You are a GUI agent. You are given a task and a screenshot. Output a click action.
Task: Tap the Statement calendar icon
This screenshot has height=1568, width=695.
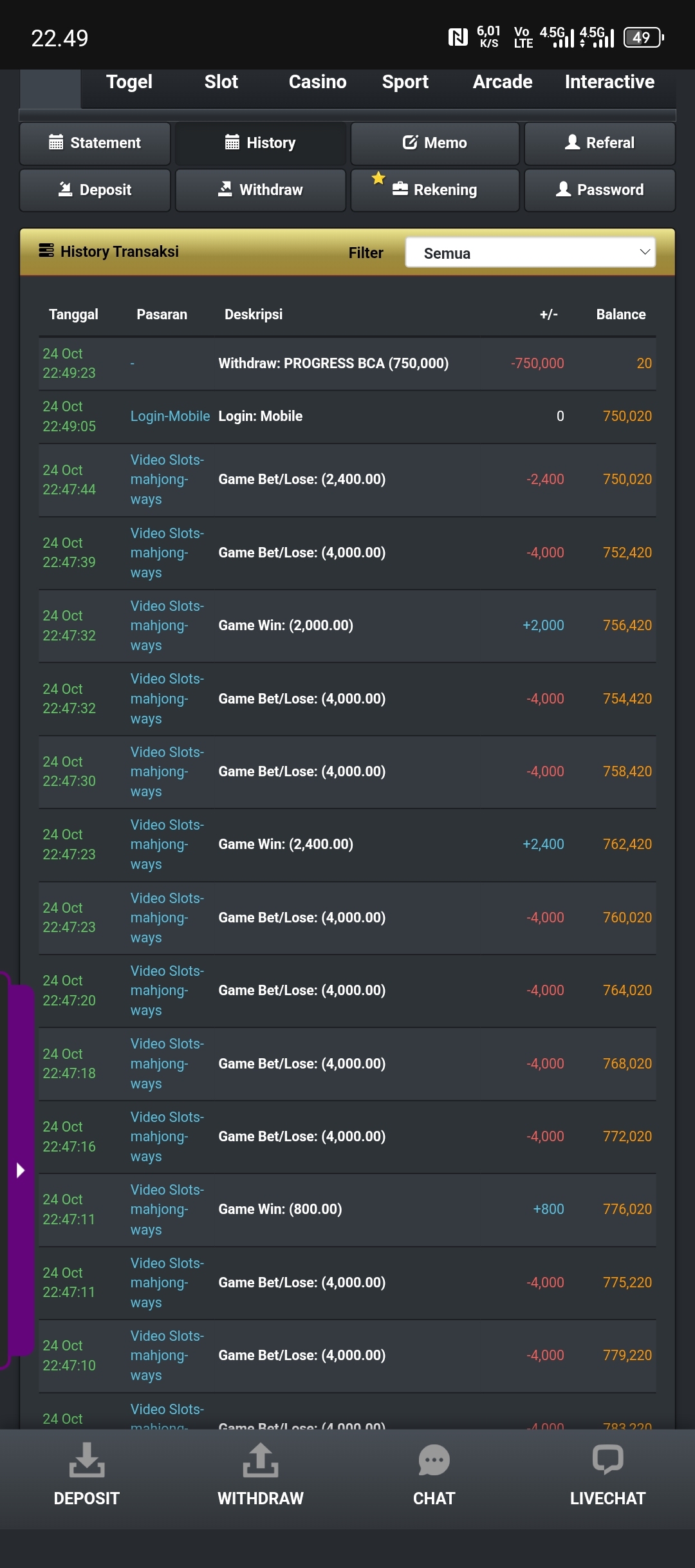57,142
